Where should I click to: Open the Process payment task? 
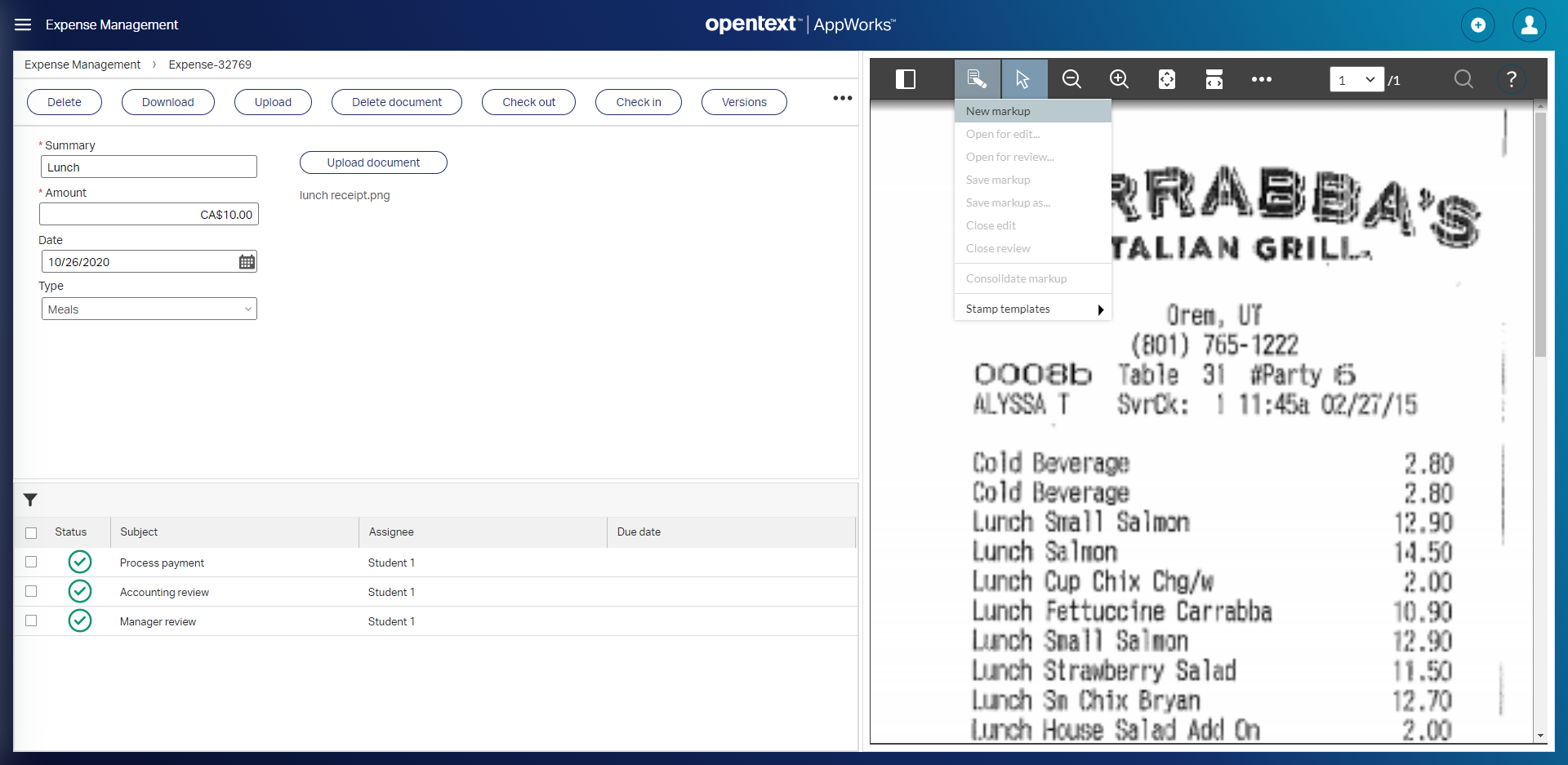(162, 563)
